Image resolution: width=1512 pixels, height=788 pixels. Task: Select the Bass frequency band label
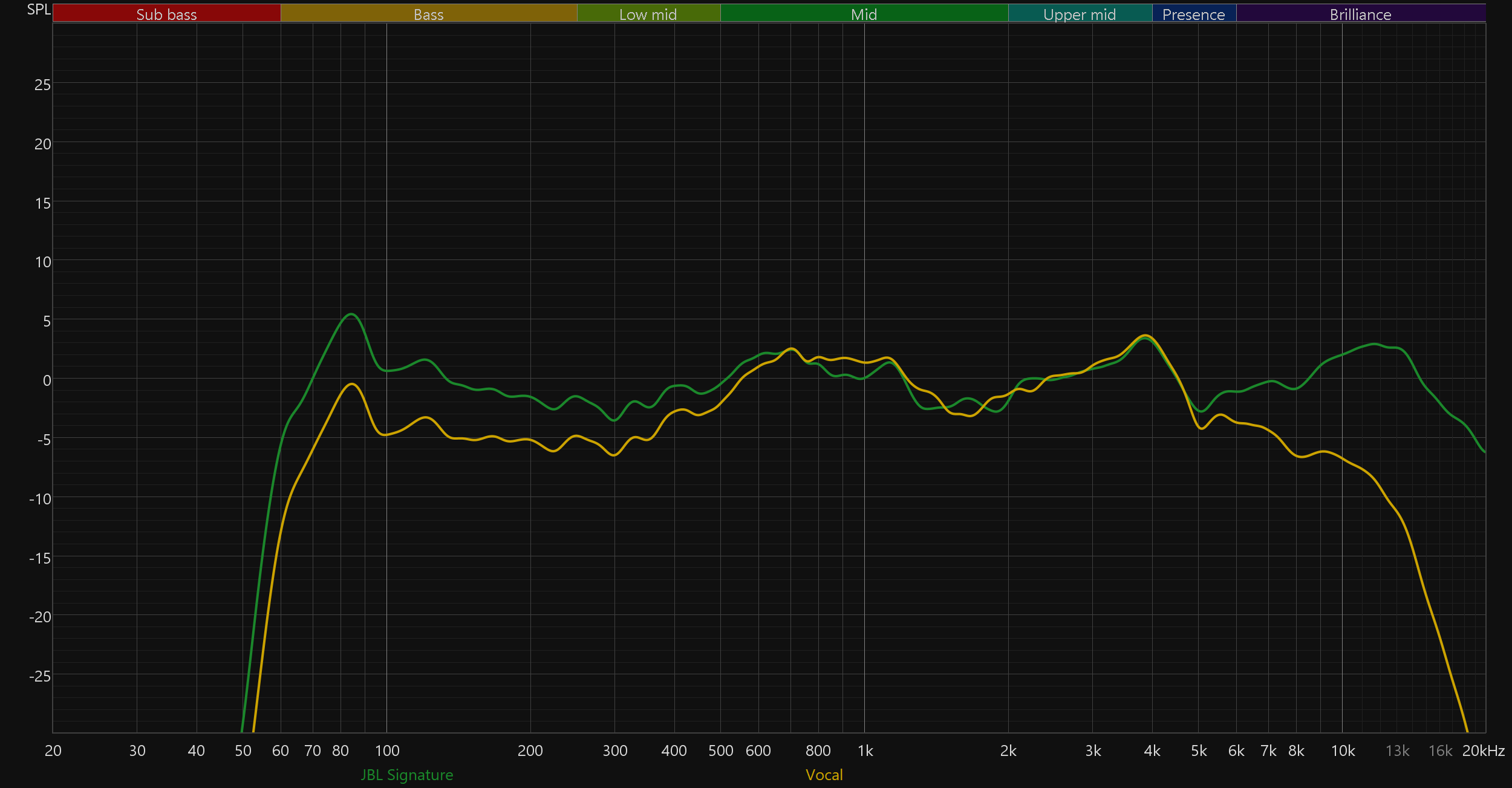pyautogui.click(x=428, y=14)
